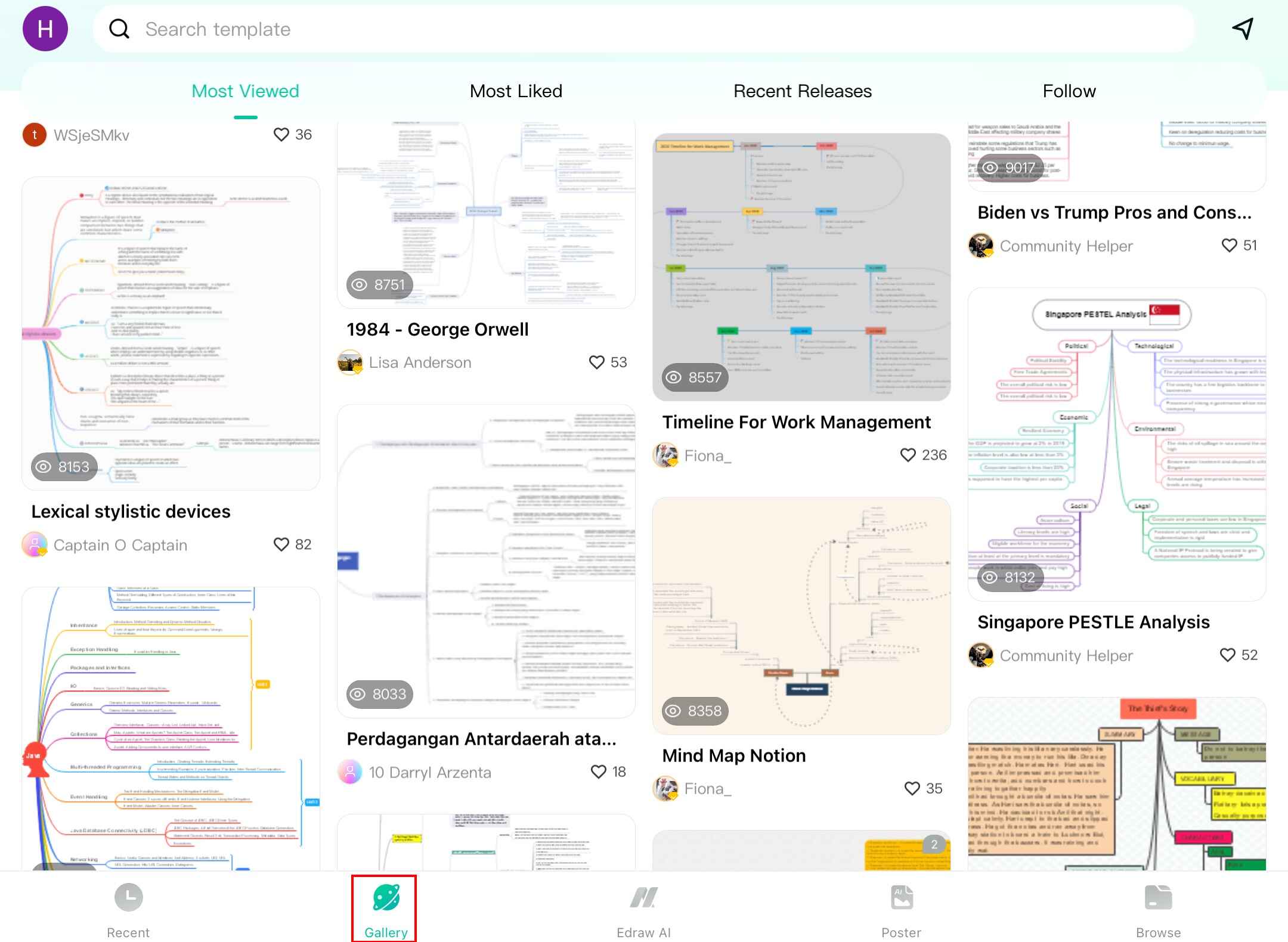Open the purple H profile avatar
The image size is (1288, 942).
[45, 29]
